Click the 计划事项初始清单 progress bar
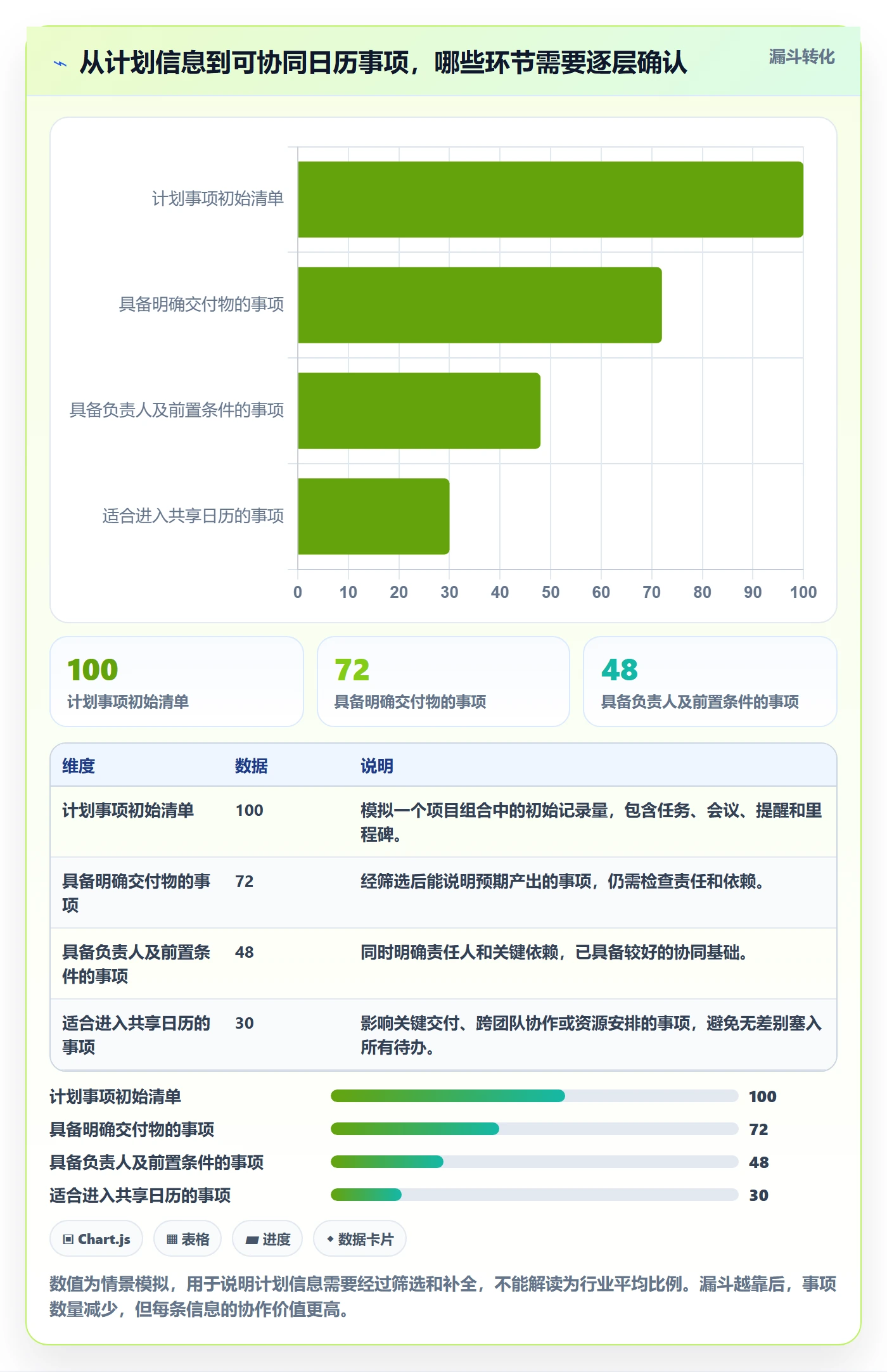Viewport: 887px width, 1372px height. (534, 1096)
